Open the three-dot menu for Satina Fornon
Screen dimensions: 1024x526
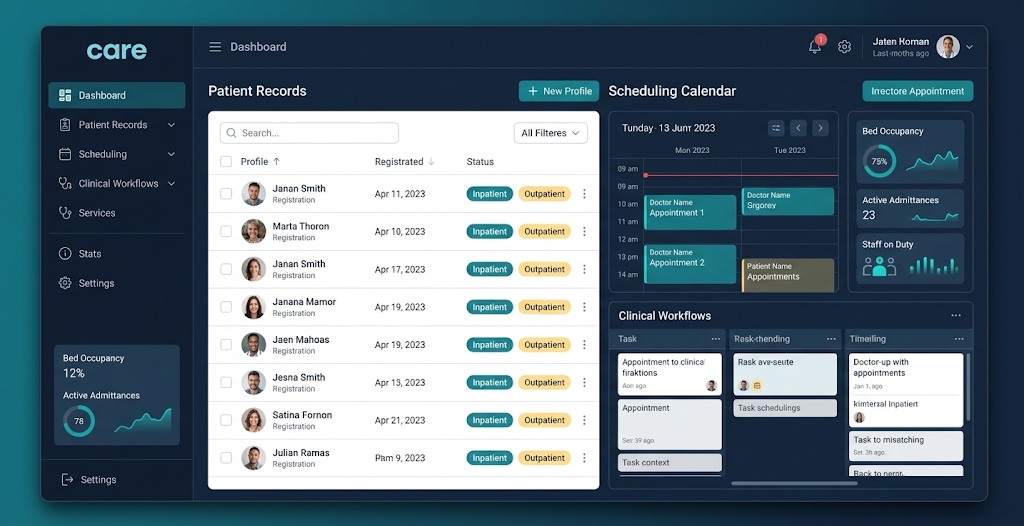coord(584,420)
